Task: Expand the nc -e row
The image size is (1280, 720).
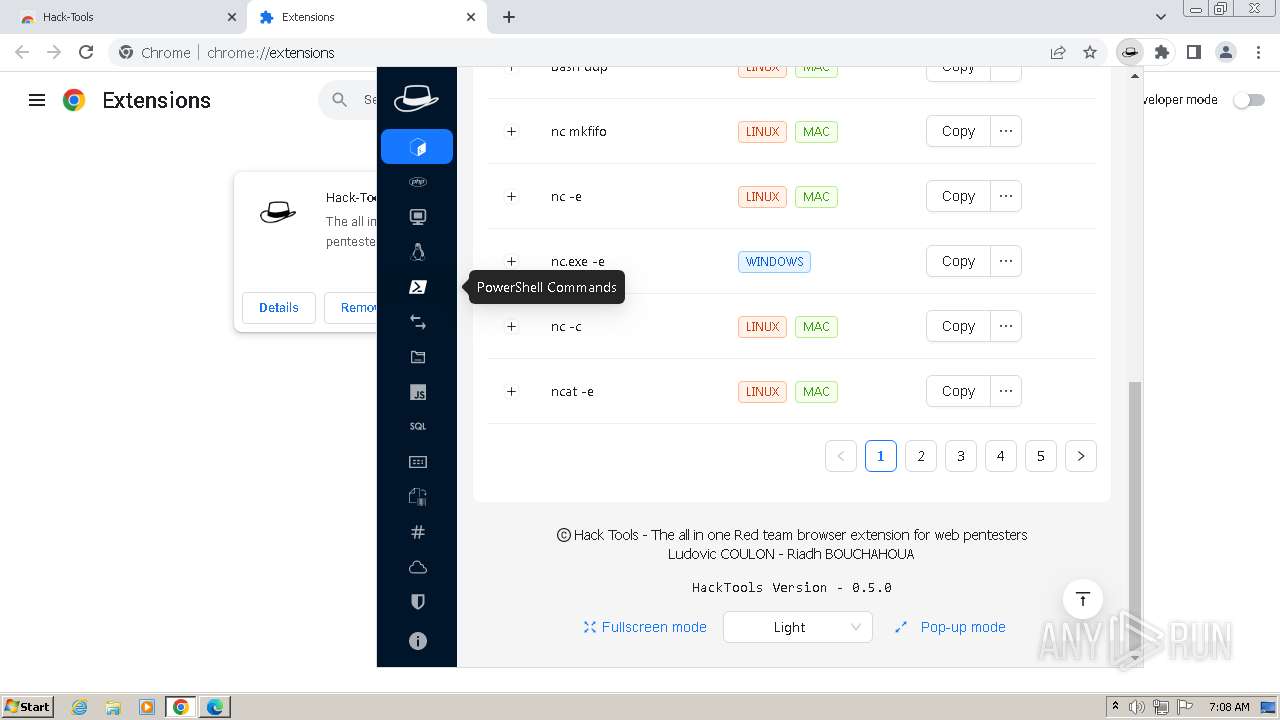Action: click(x=511, y=196)
